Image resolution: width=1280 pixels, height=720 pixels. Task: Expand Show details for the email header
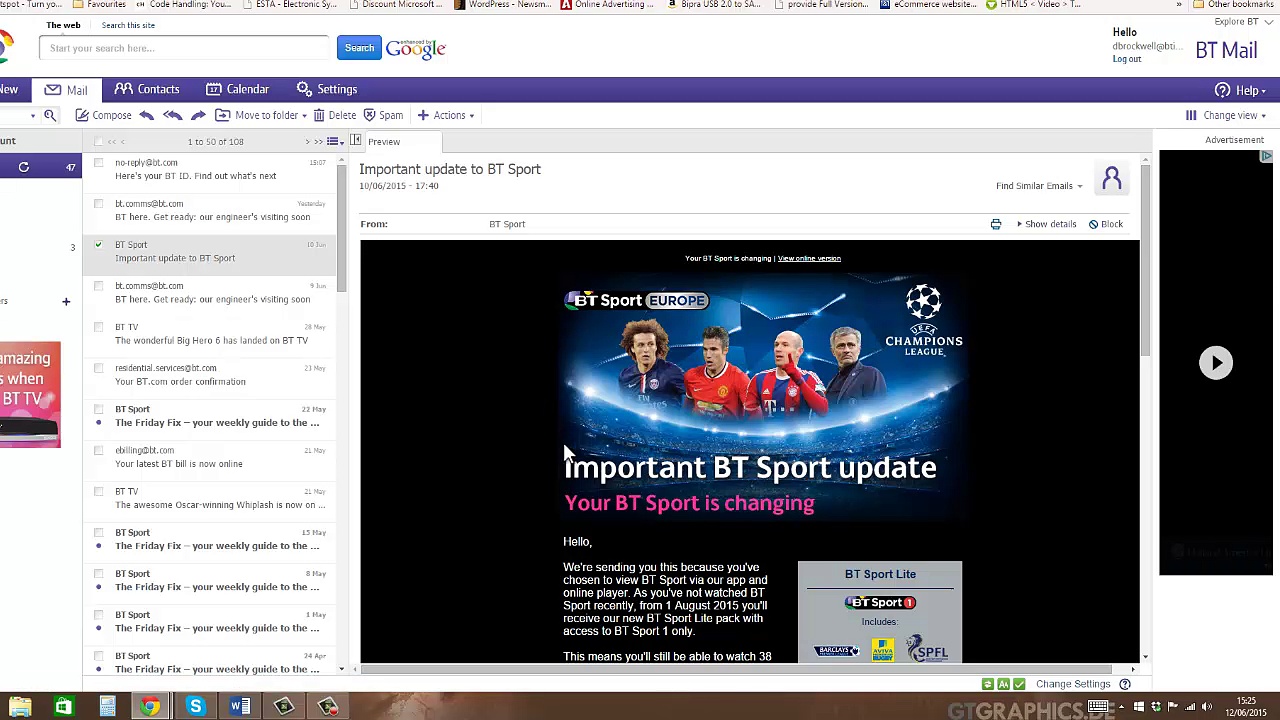[1045, 224]
